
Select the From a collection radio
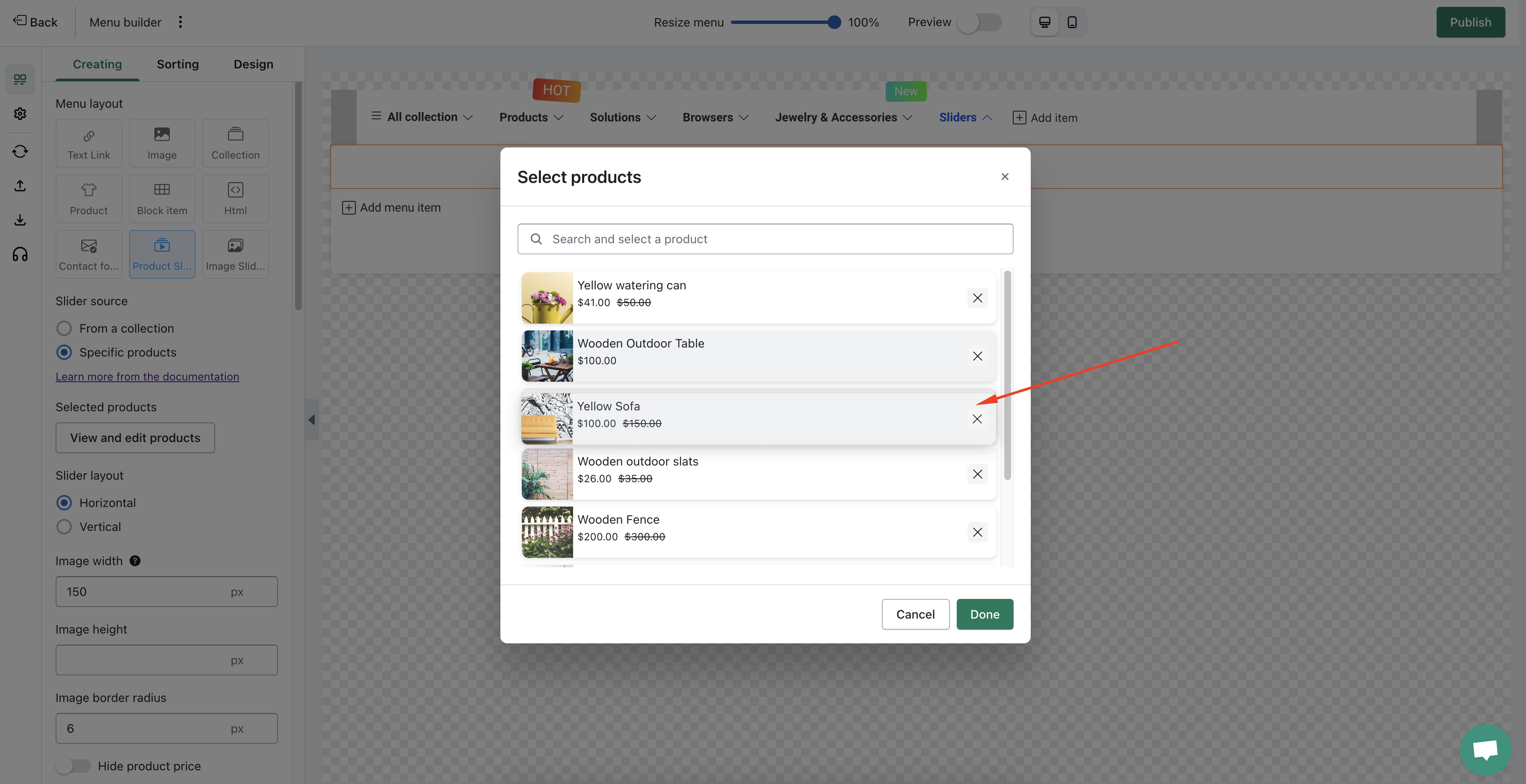[x=64, y=328]
